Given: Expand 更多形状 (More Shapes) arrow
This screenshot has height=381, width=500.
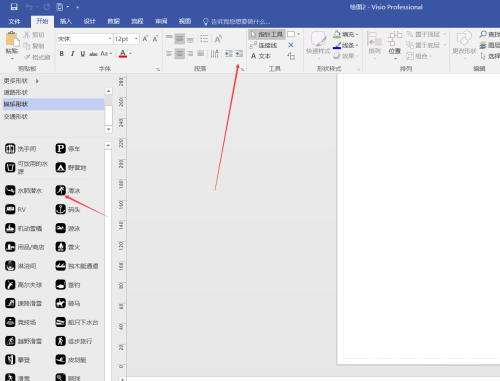Looking at the screenshot, I should click(37, 81).
